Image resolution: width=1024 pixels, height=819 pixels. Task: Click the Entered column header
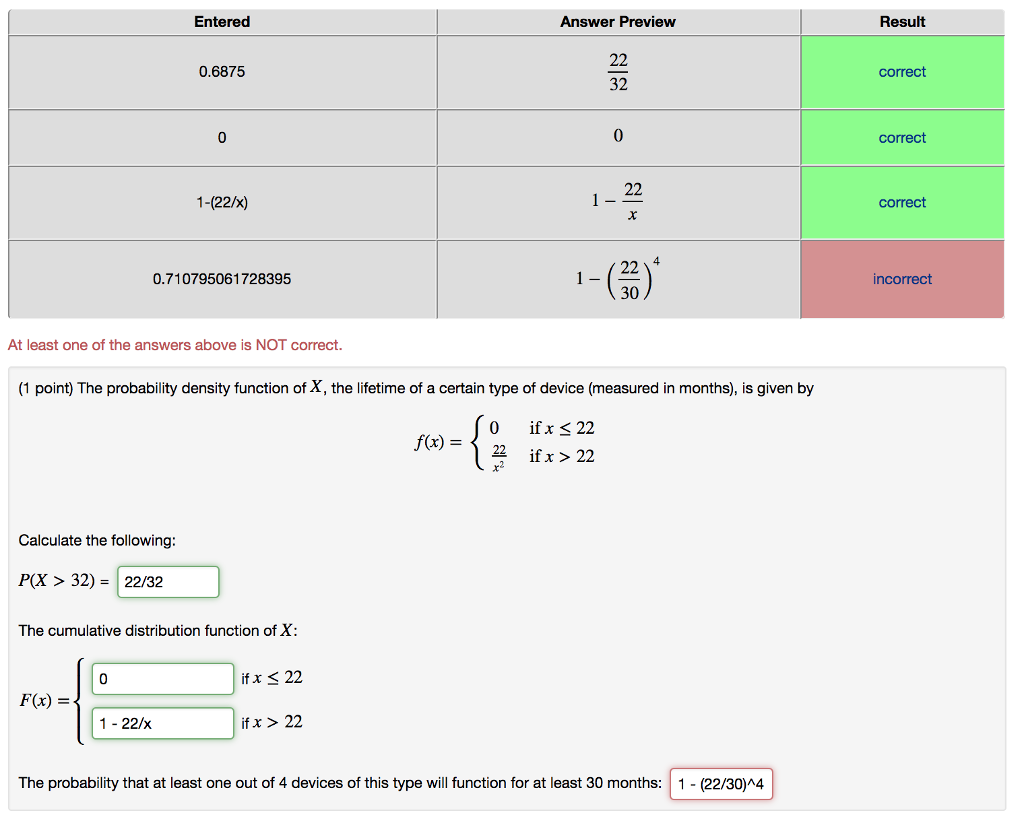tap(222, 21)
